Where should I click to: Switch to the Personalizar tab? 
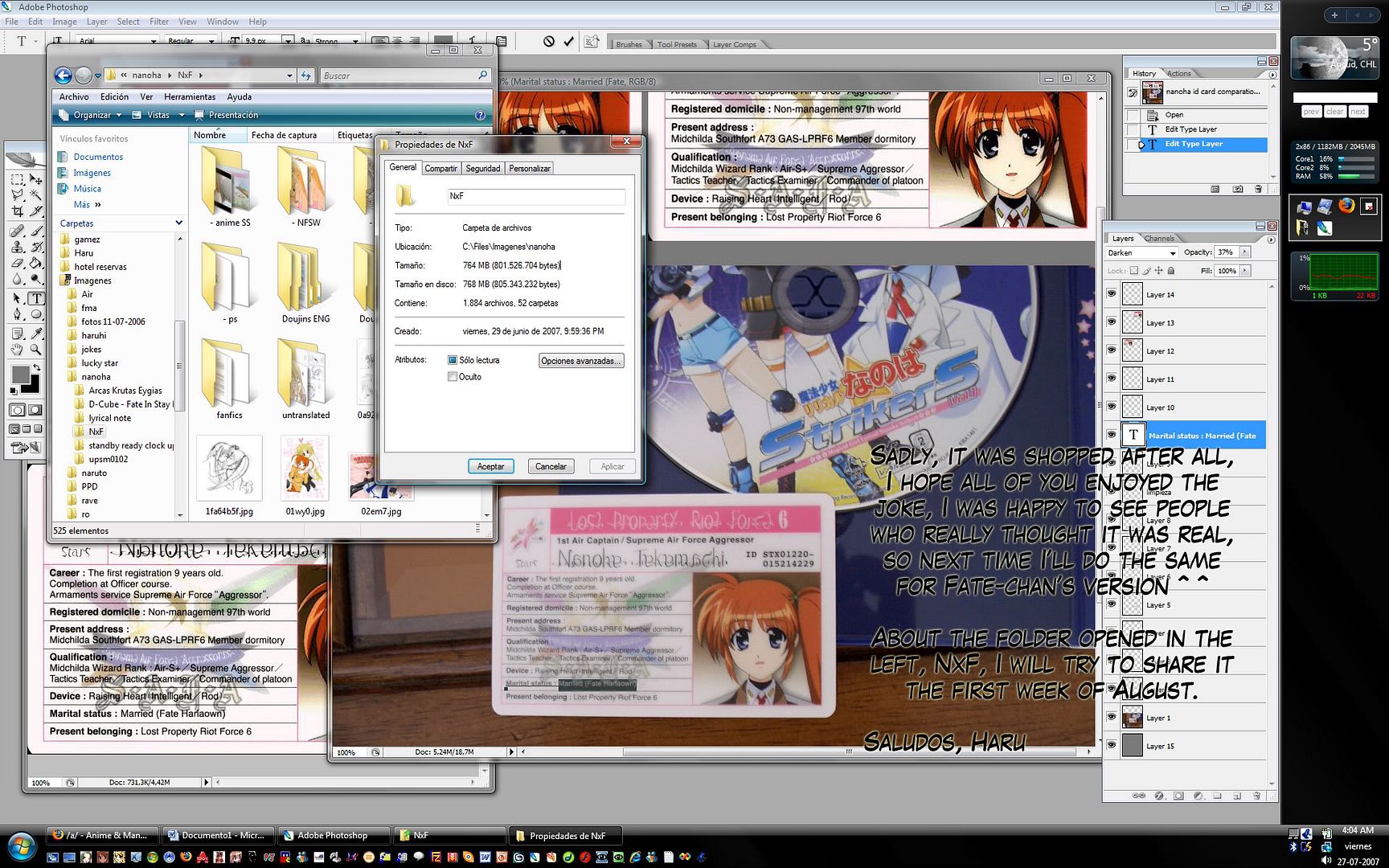530,169
